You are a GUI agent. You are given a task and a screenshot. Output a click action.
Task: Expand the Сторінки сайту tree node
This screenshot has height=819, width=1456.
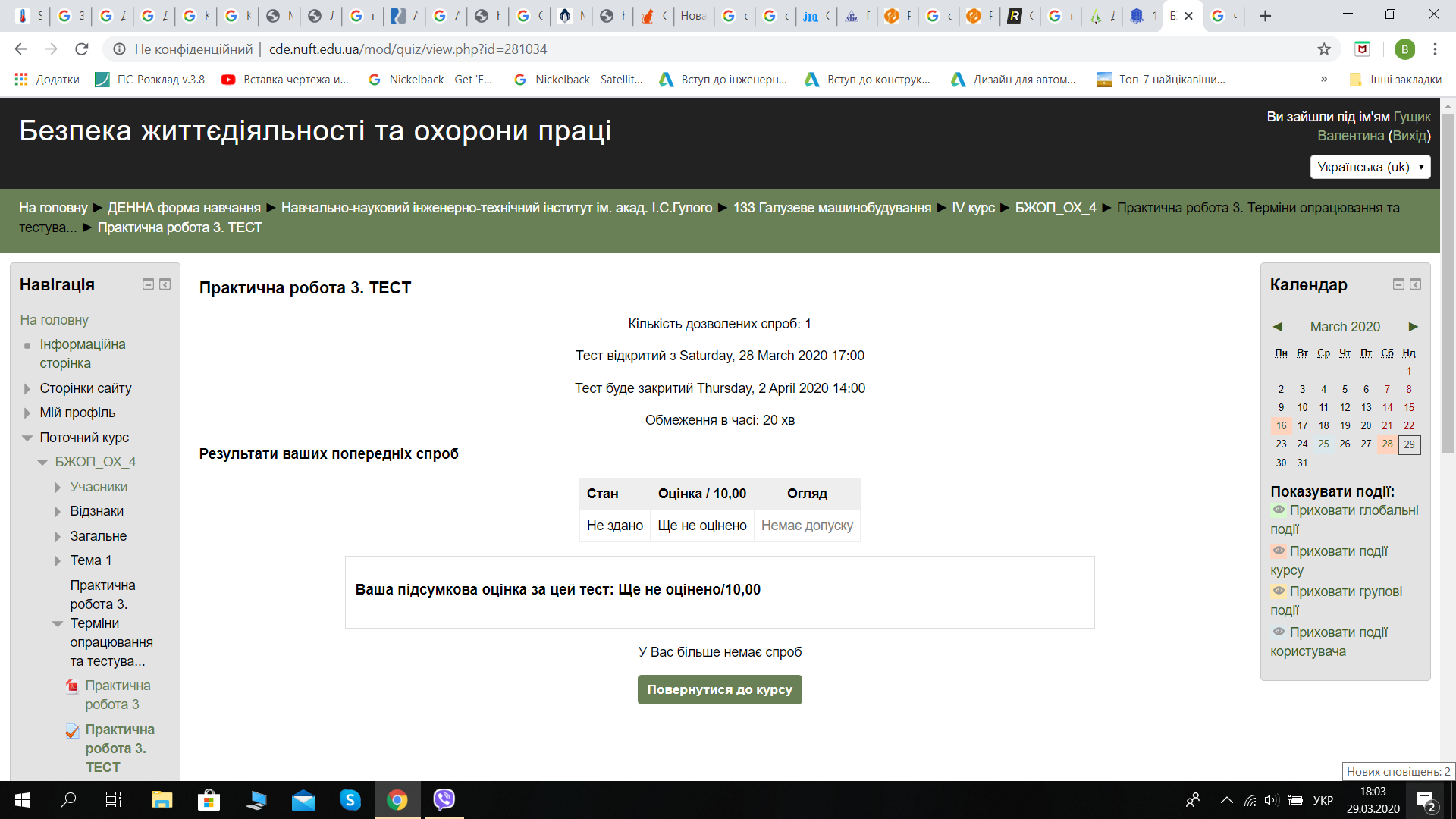[27, 388]
